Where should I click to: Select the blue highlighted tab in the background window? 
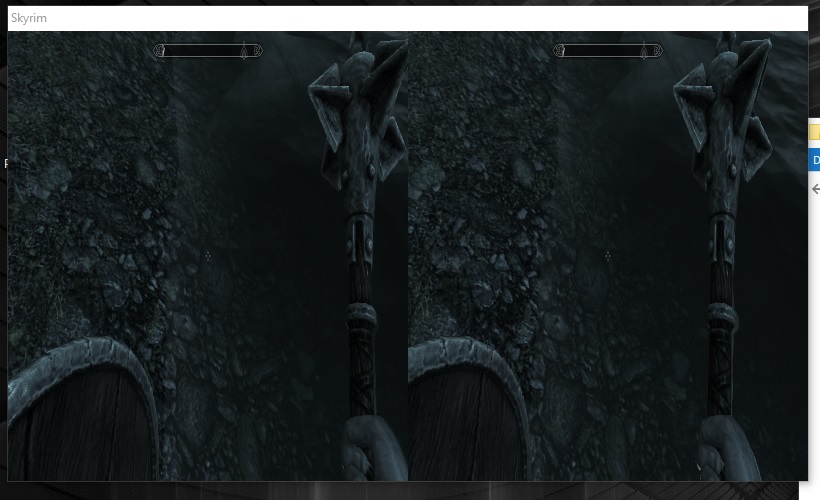point(814,160)
